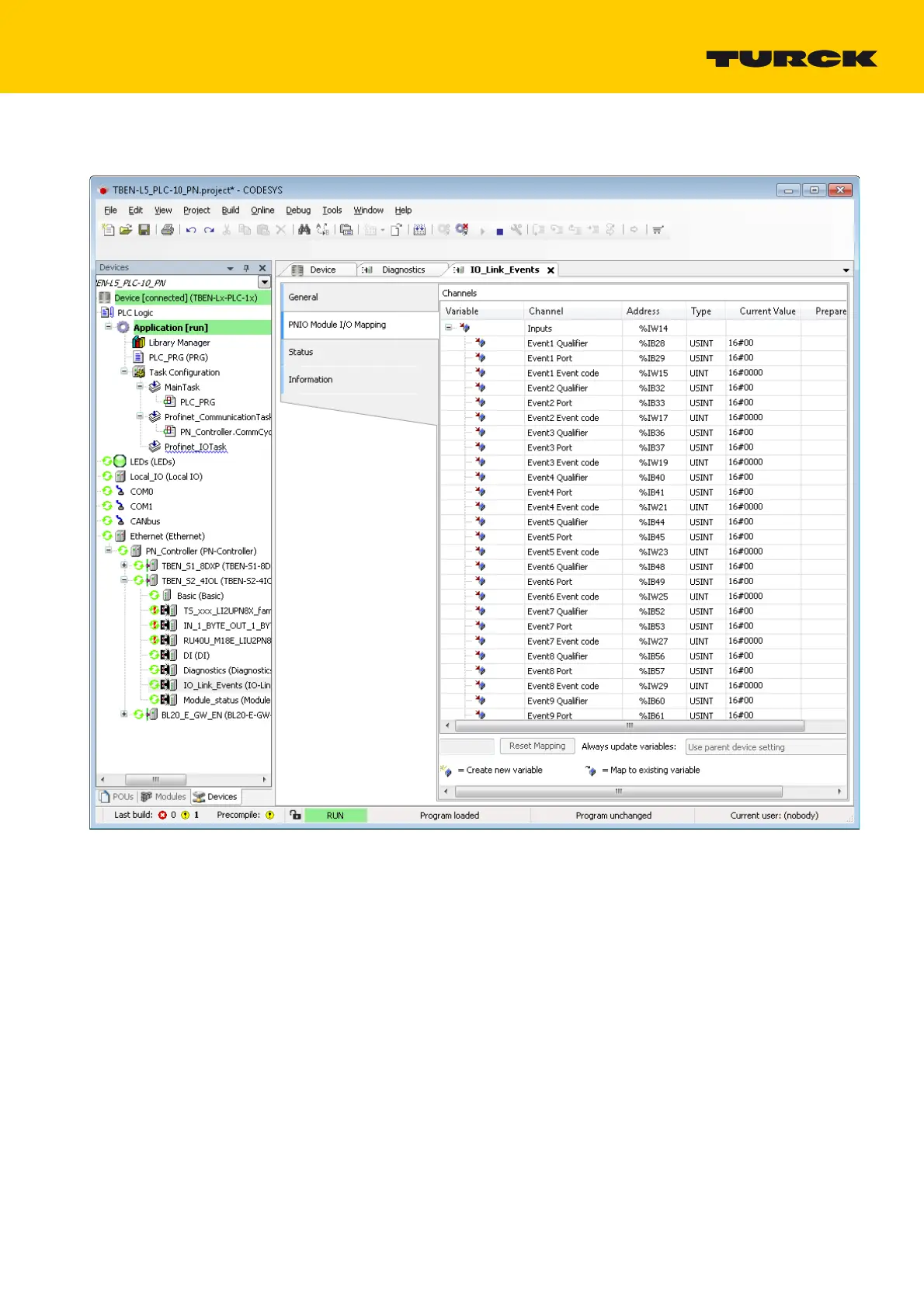Click the Channels table horizontal scrollbar
924x1308 pixels.
pyautogui.click(x=630, y=726)
